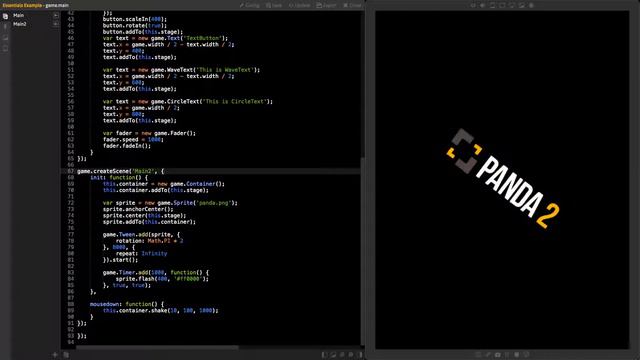Click the second icon in left strip
Viewport: 640px width, 360px height.
click(5, 27)
